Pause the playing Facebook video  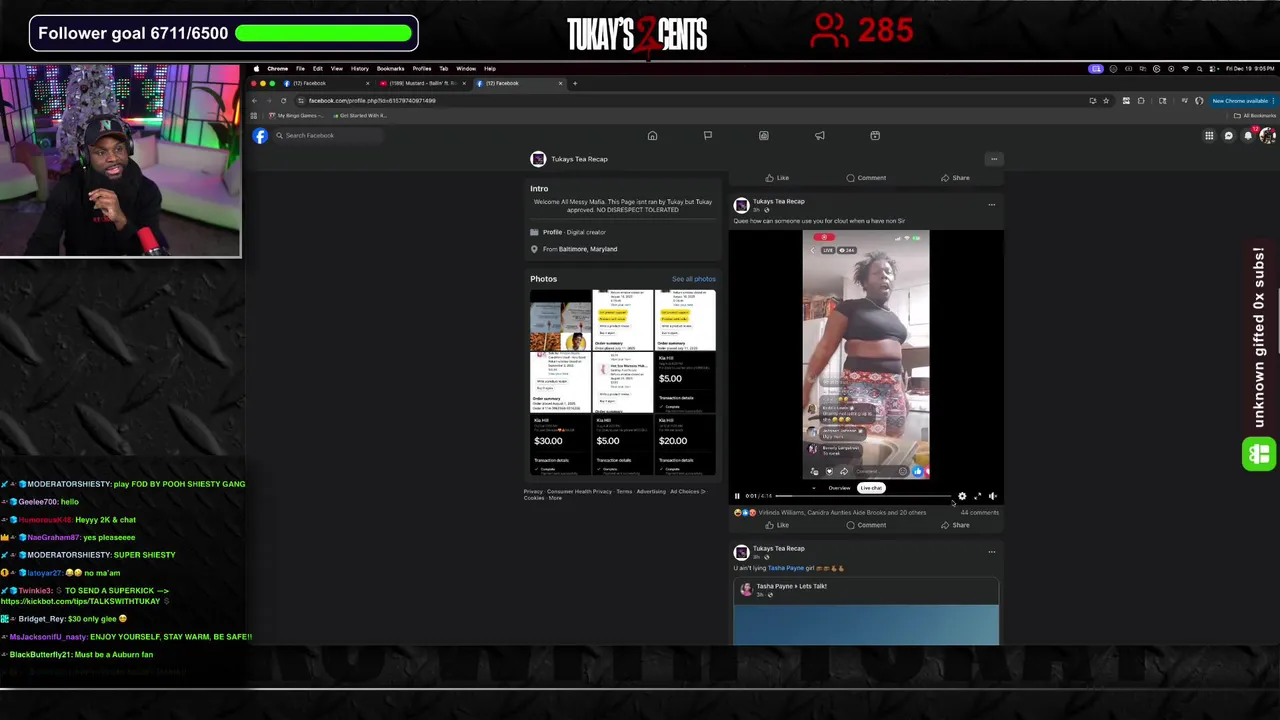tap(737, 496)
